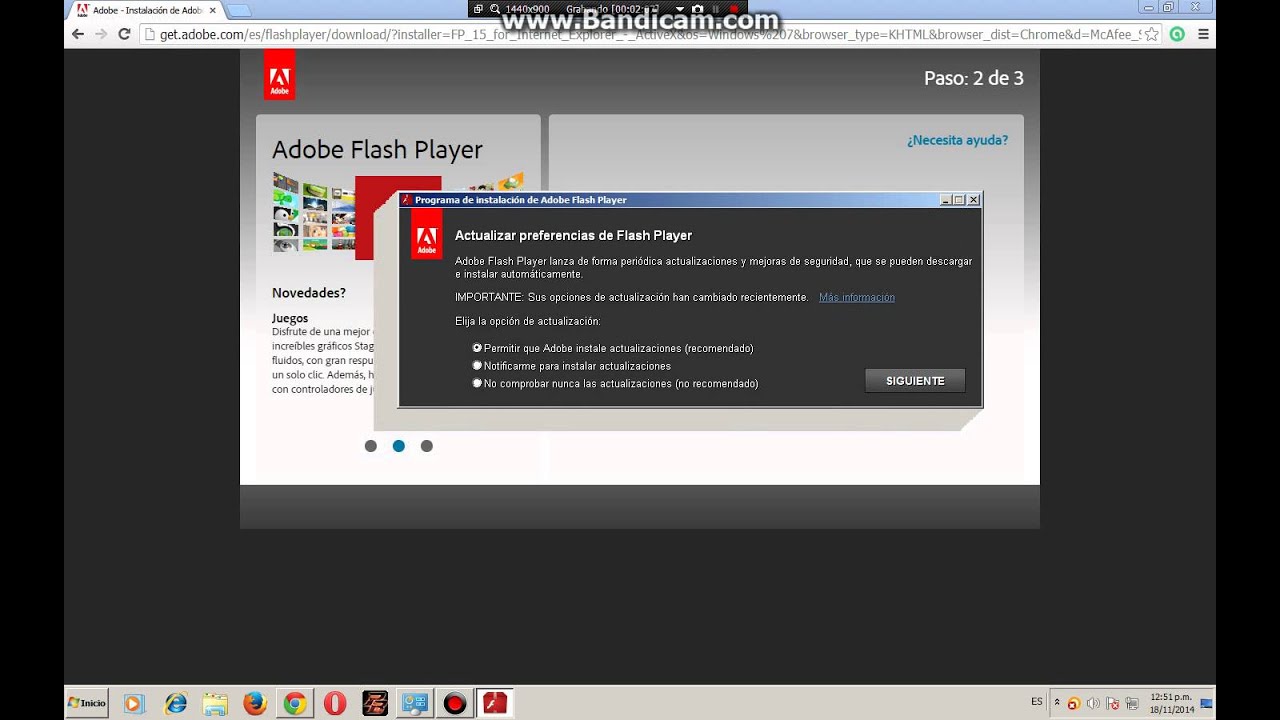This screenshot has height=720, width=1280.
Task: Click the Adobe Flash Player page title
Action: click(377, 150)
